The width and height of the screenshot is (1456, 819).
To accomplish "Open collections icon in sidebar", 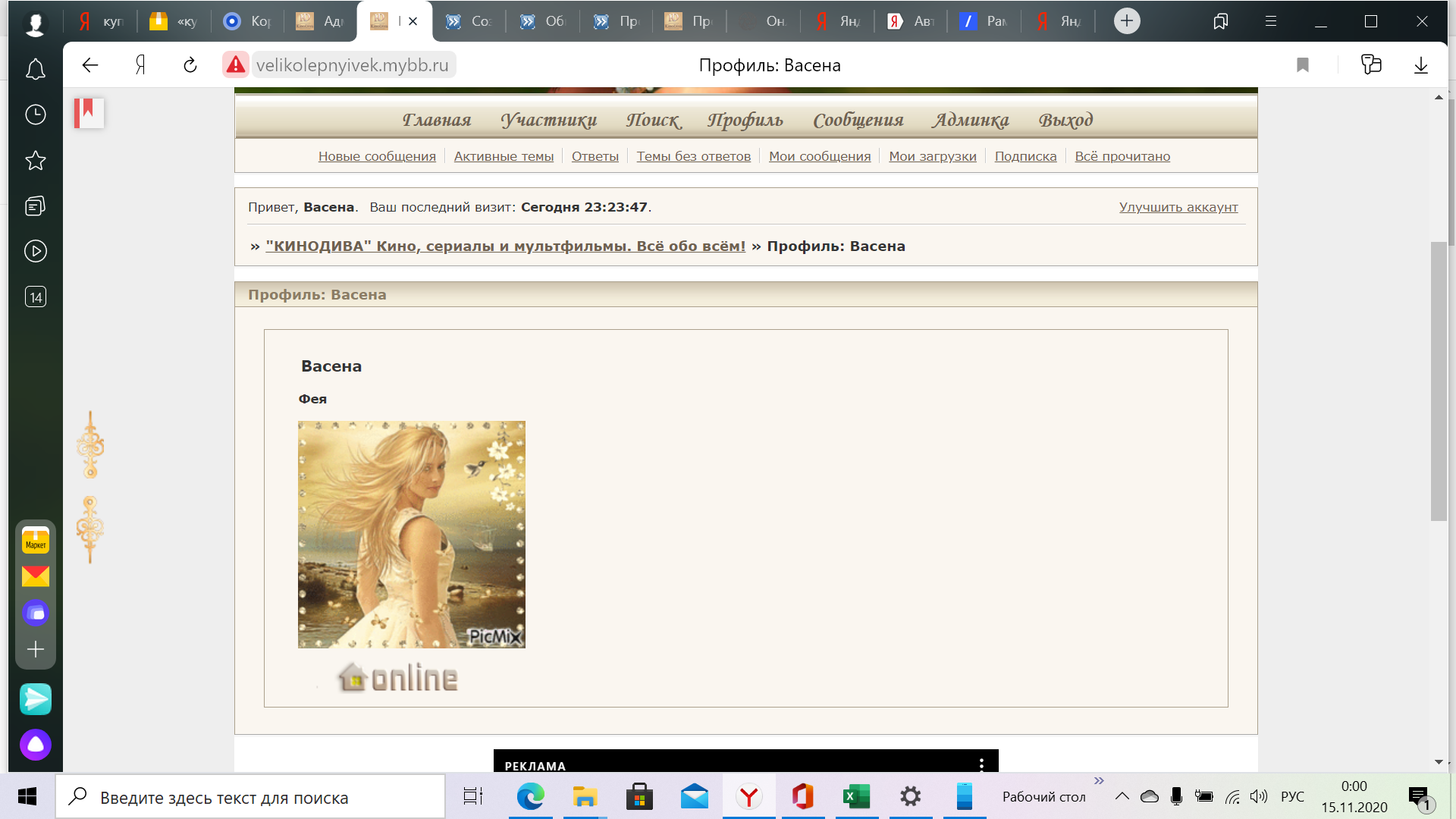I will [36, 206].
